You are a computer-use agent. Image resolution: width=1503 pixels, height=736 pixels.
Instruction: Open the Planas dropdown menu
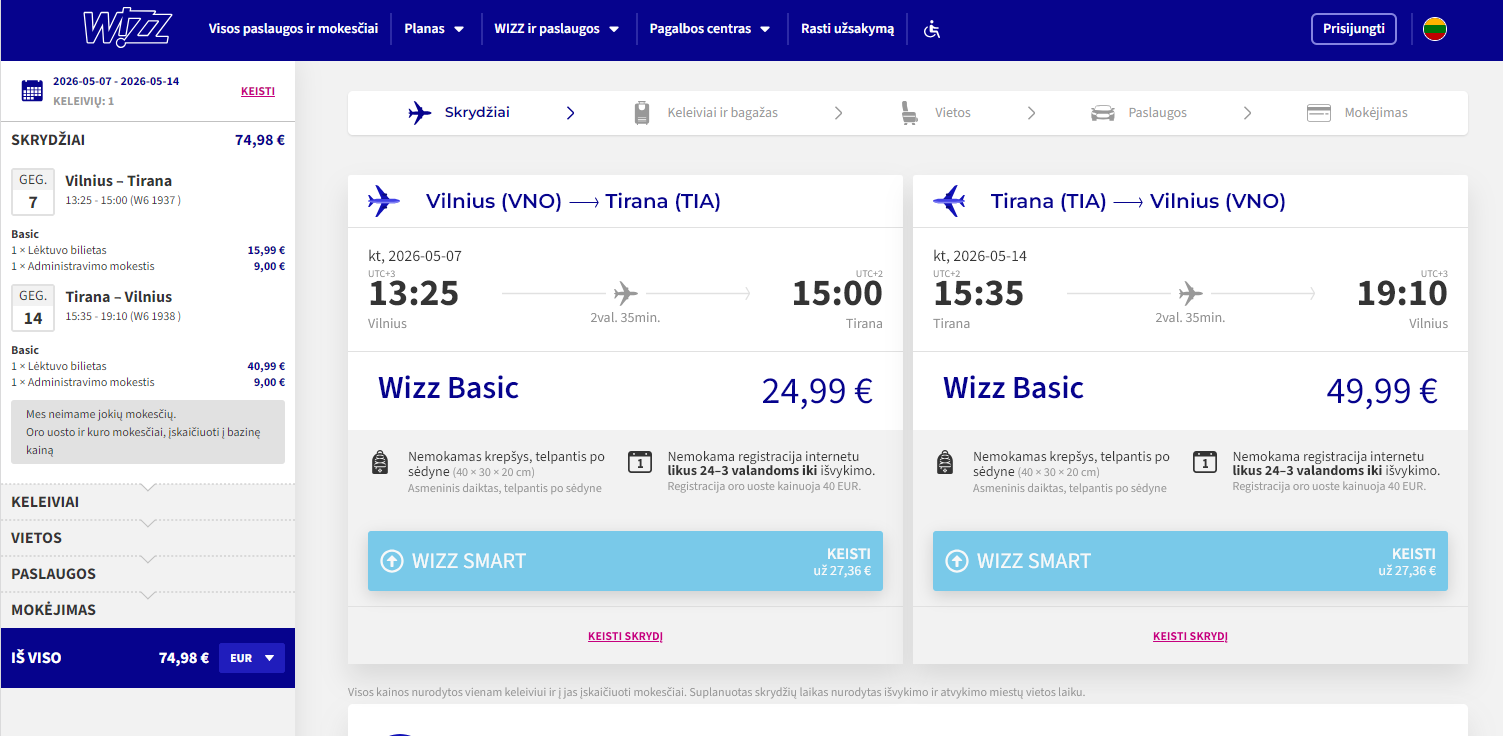[434, 29]
